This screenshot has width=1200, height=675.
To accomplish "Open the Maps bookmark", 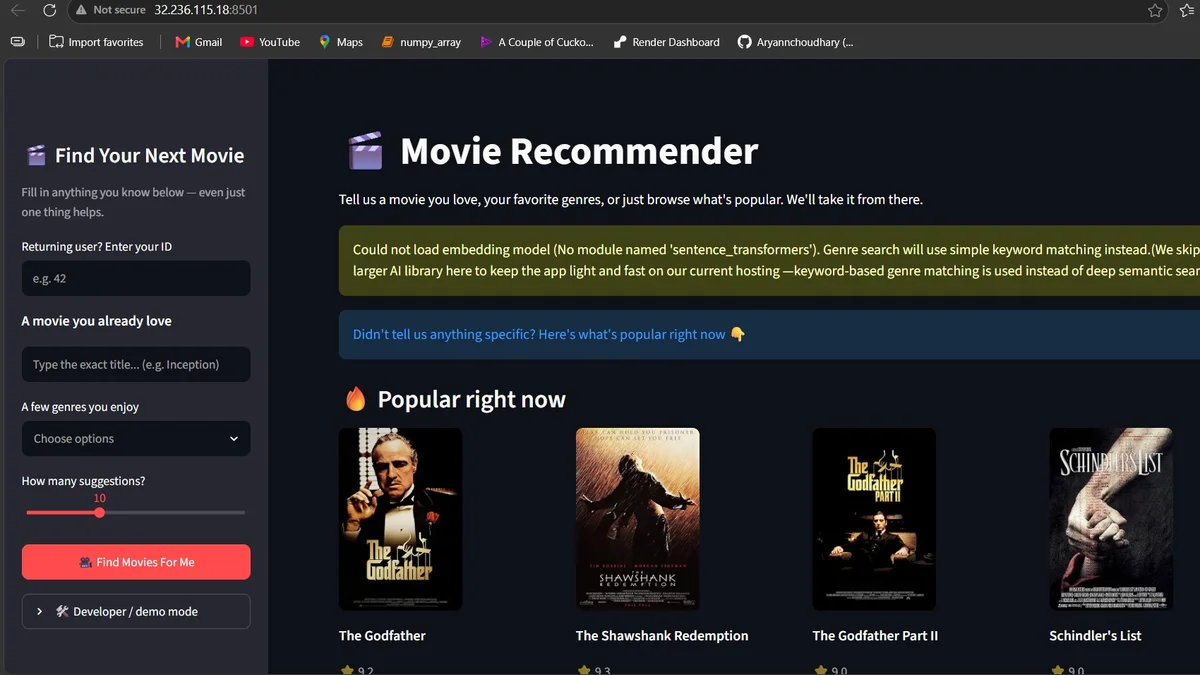I will click(x=340, y=42).
